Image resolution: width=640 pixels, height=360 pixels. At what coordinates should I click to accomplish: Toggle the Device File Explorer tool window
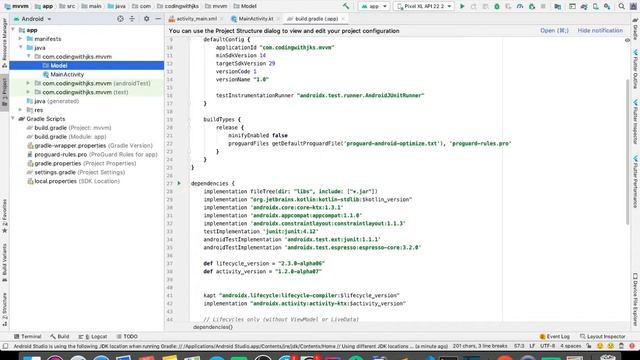[636, 300]
